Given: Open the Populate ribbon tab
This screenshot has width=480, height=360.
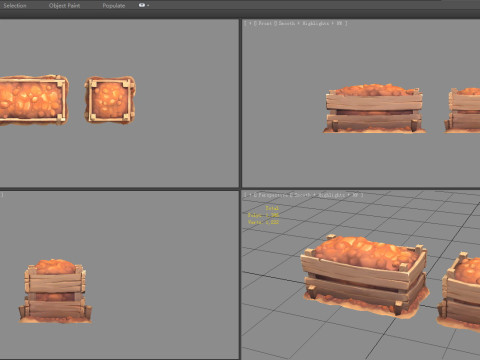Looking at the screenshot, I should (x=114, y=6).
